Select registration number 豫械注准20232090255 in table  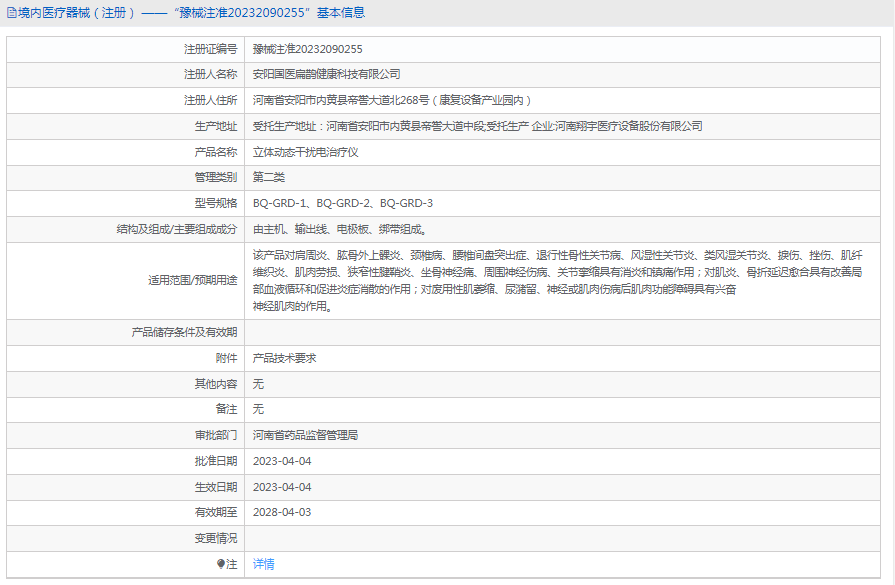pyautogui.click(x=307, y=49)
